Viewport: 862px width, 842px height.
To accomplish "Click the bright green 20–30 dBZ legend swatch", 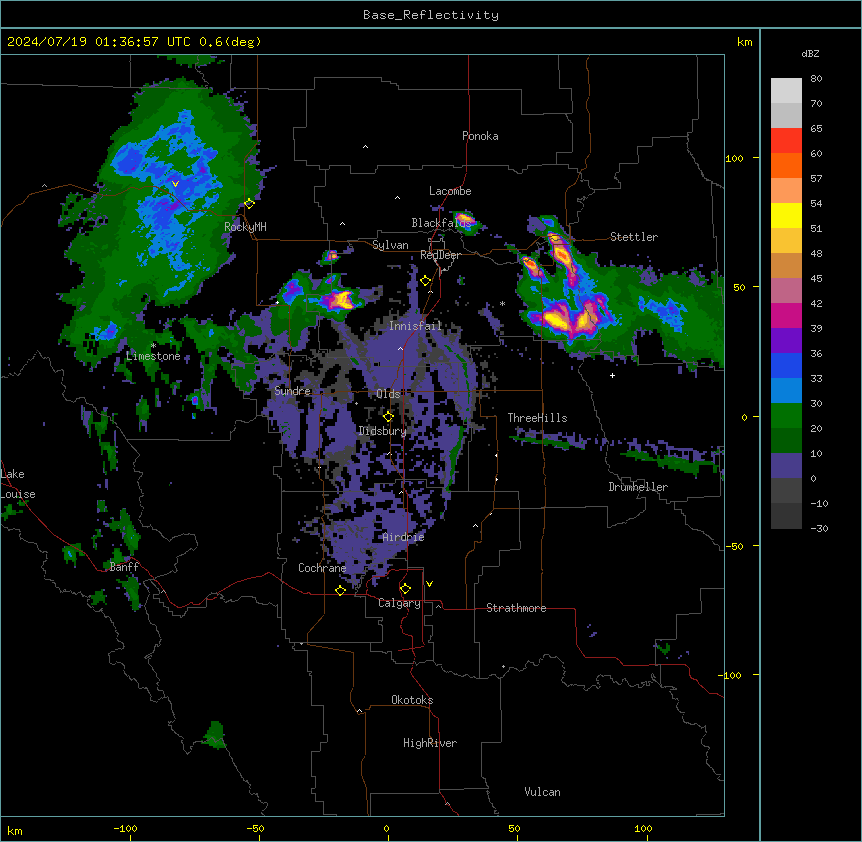I will pyautogui.click(x=786, y=416).
